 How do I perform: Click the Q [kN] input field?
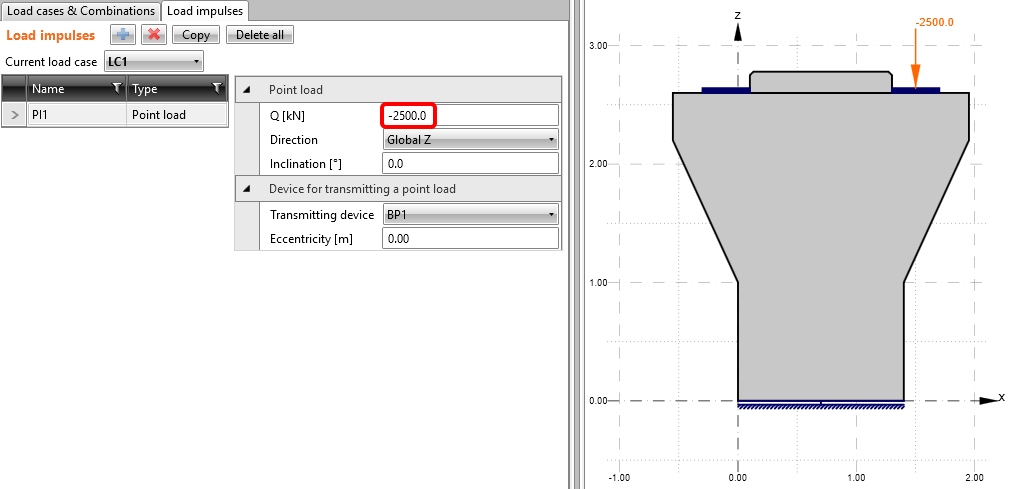[470, 116]
